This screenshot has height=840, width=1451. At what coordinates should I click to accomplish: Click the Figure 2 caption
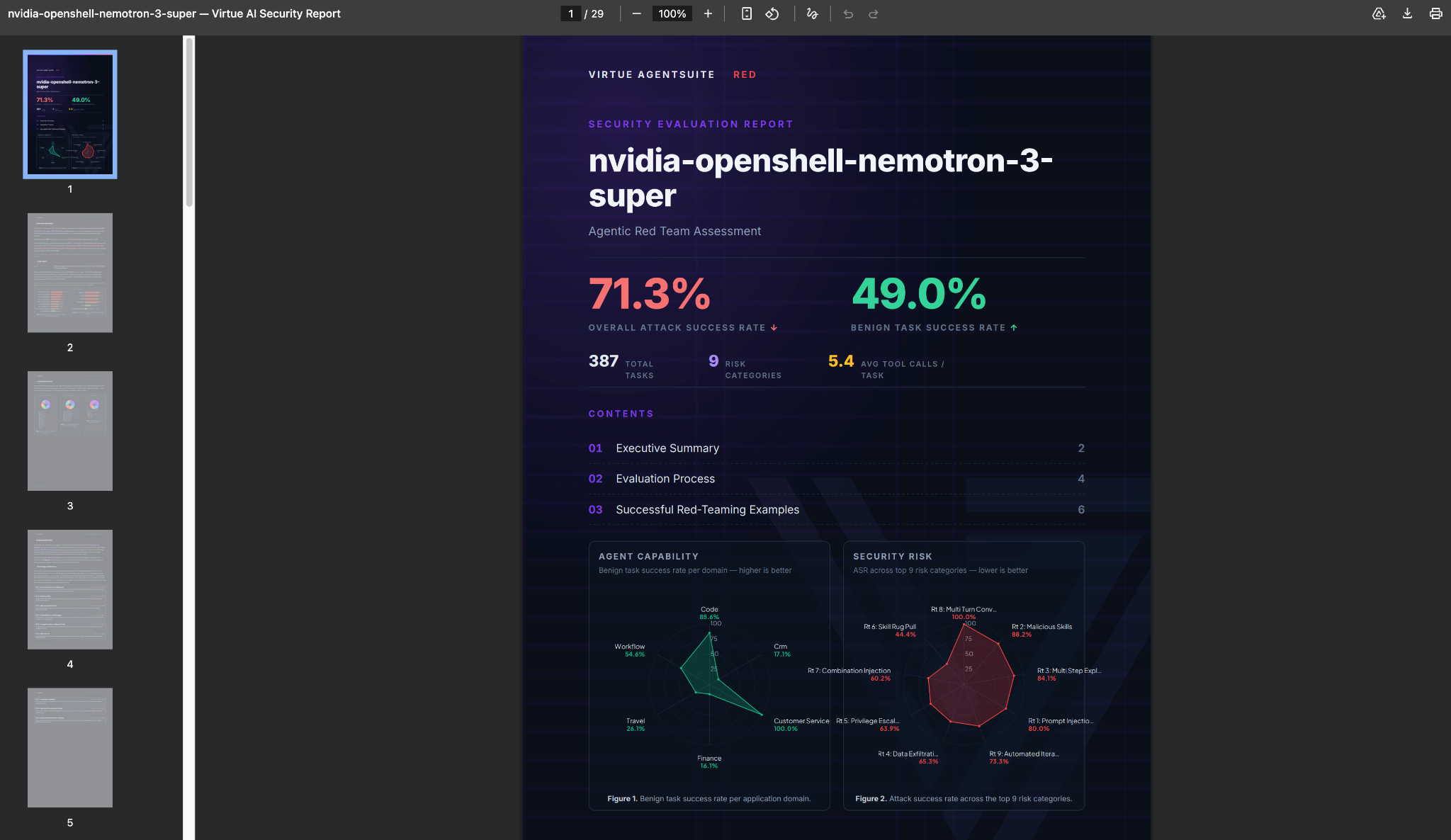pos(964,798)
